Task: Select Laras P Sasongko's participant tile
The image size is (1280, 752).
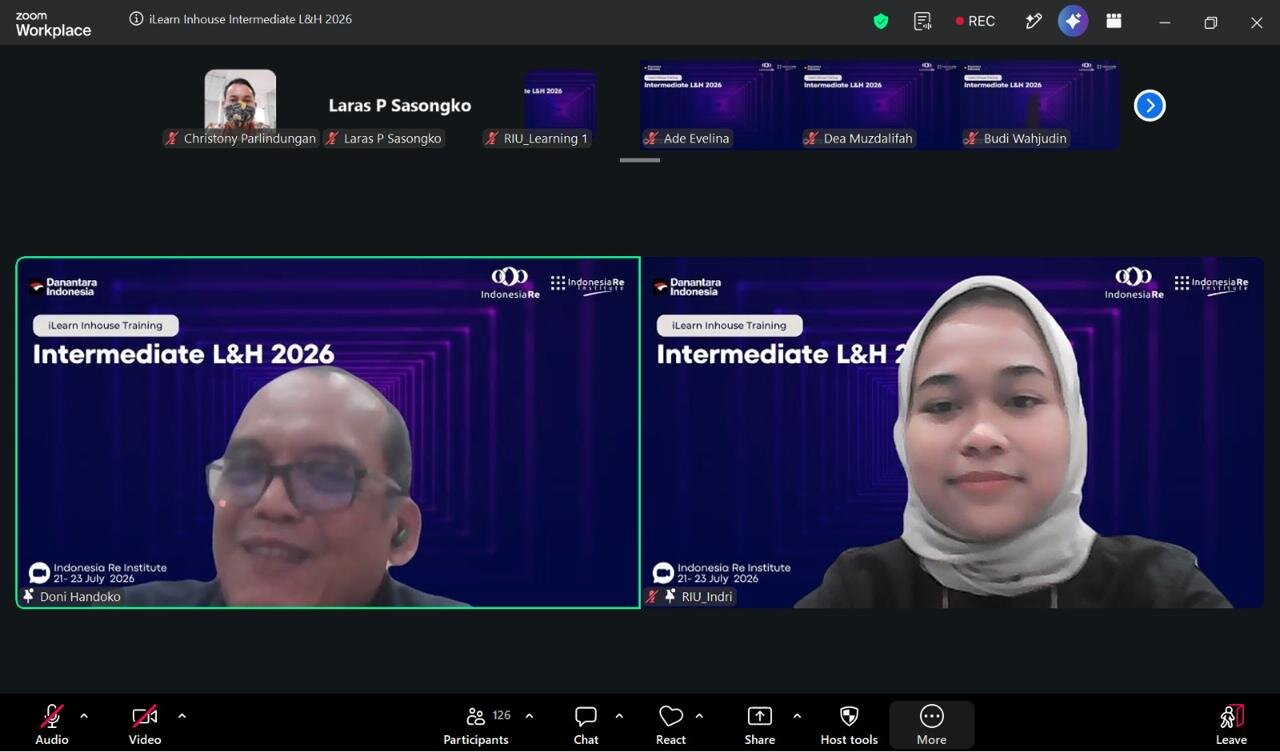Action: pyautogui.click(x=399, y=105)
